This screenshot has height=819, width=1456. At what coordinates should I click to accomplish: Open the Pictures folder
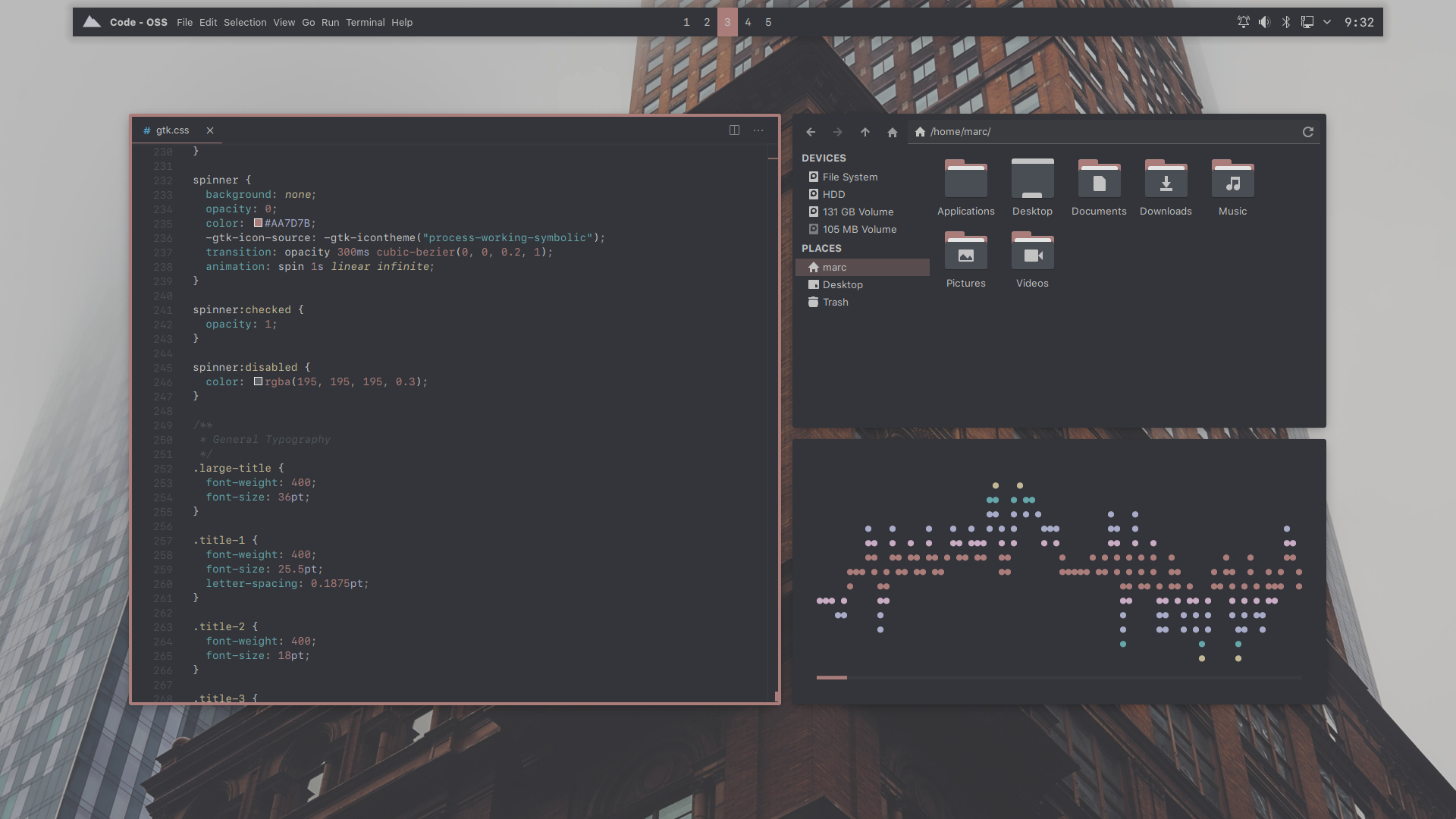coord(965,252)
